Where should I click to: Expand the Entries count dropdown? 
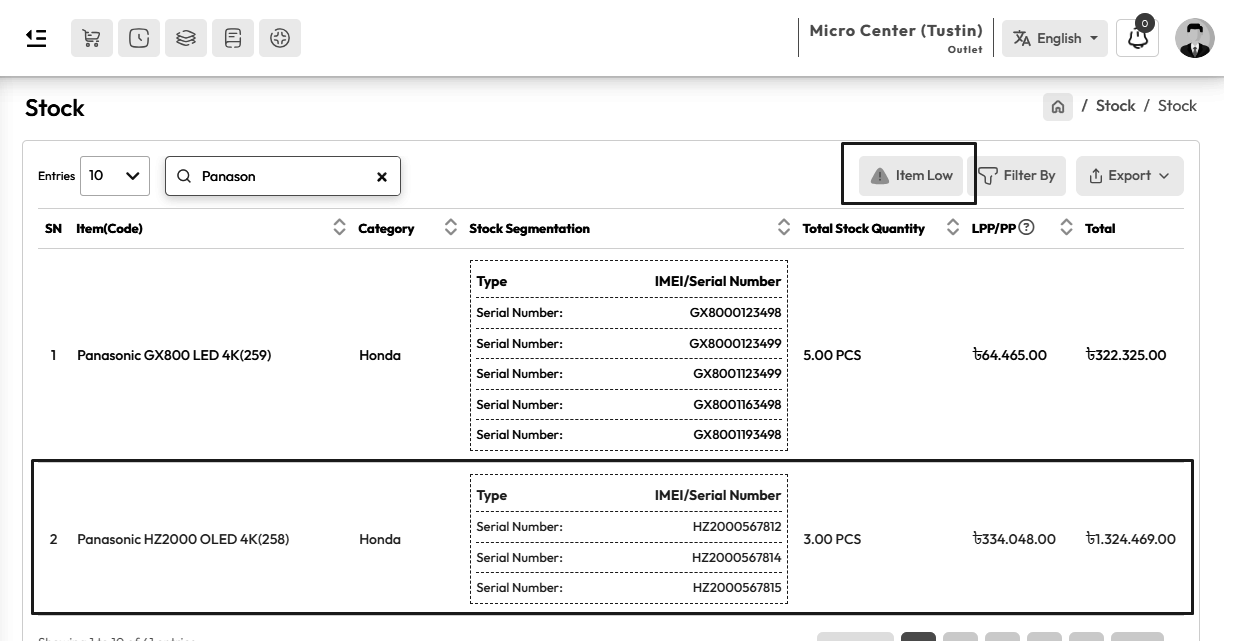click(115, 176)
